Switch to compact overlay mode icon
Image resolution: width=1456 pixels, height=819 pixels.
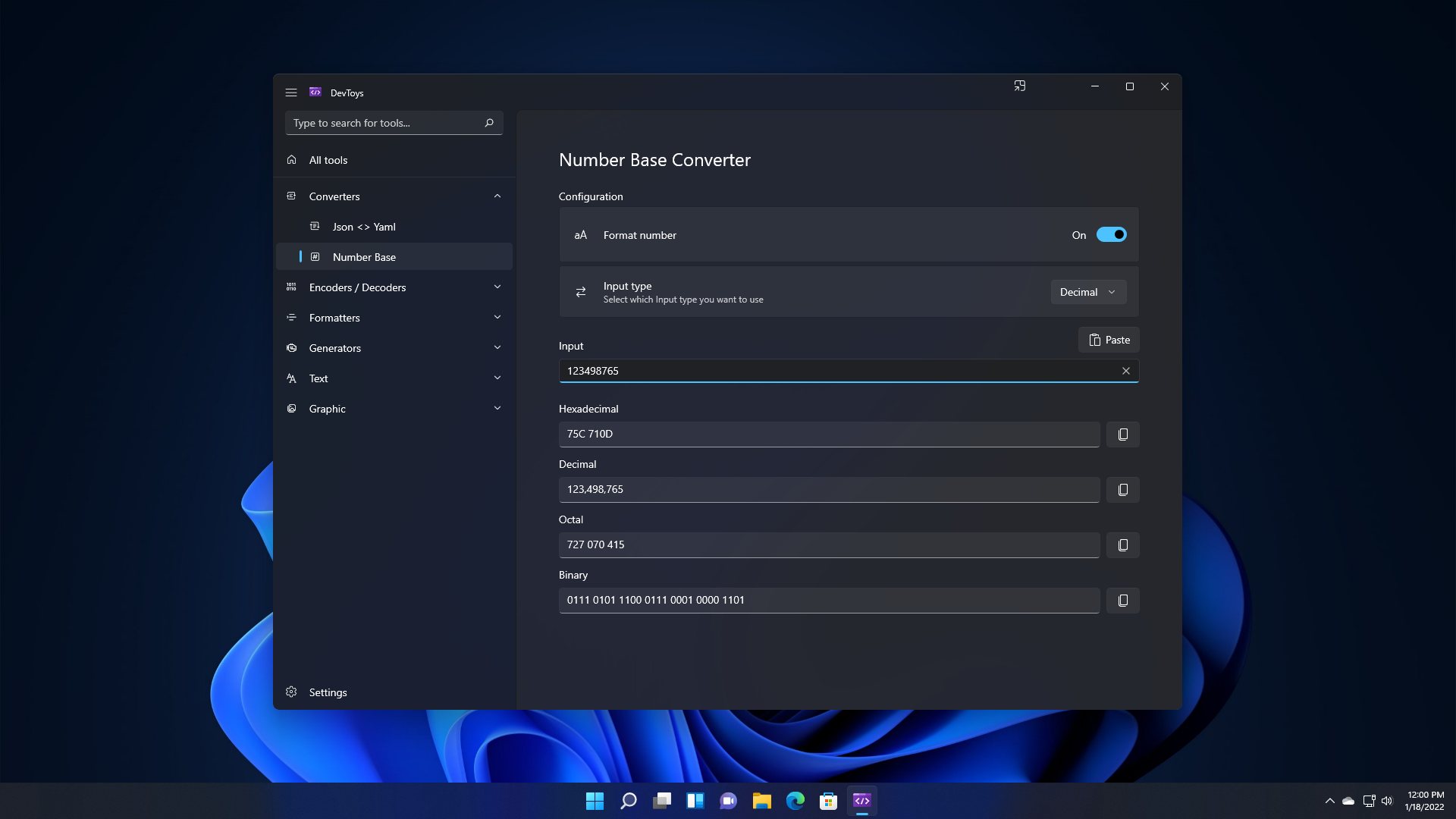(1020, 86)
